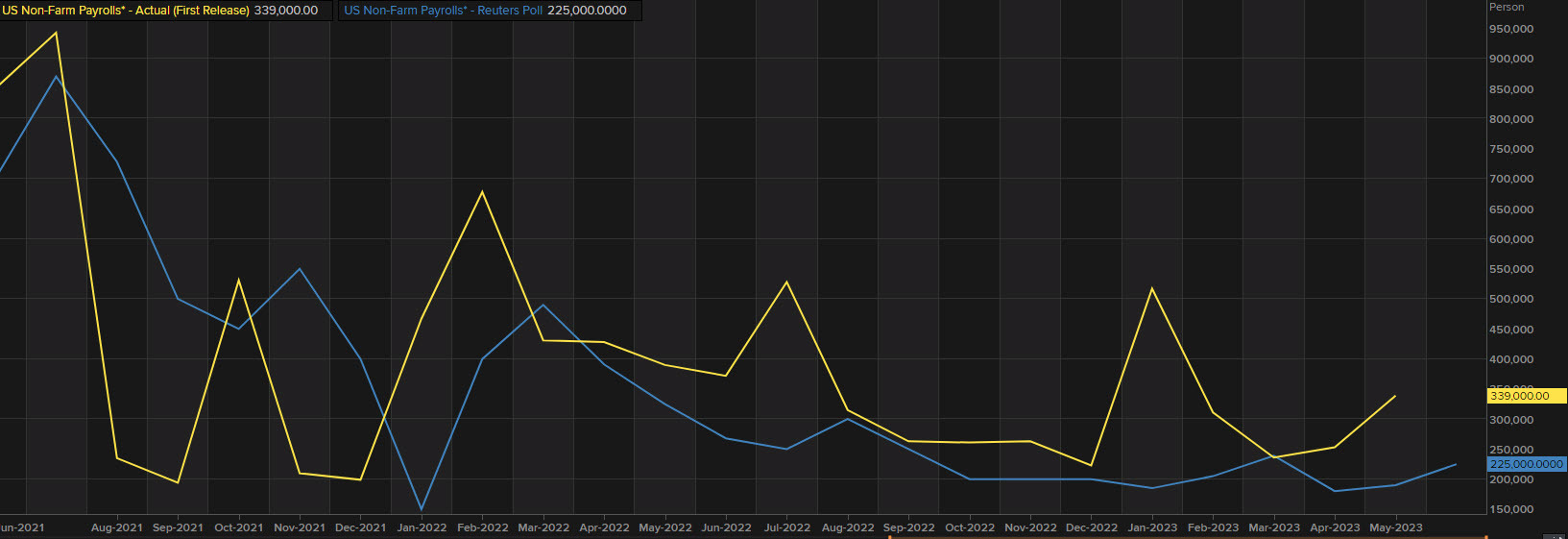The image size is (1568, 539).
Task: Click the Nov-2021 date axis label
Action: coord(300,527)
